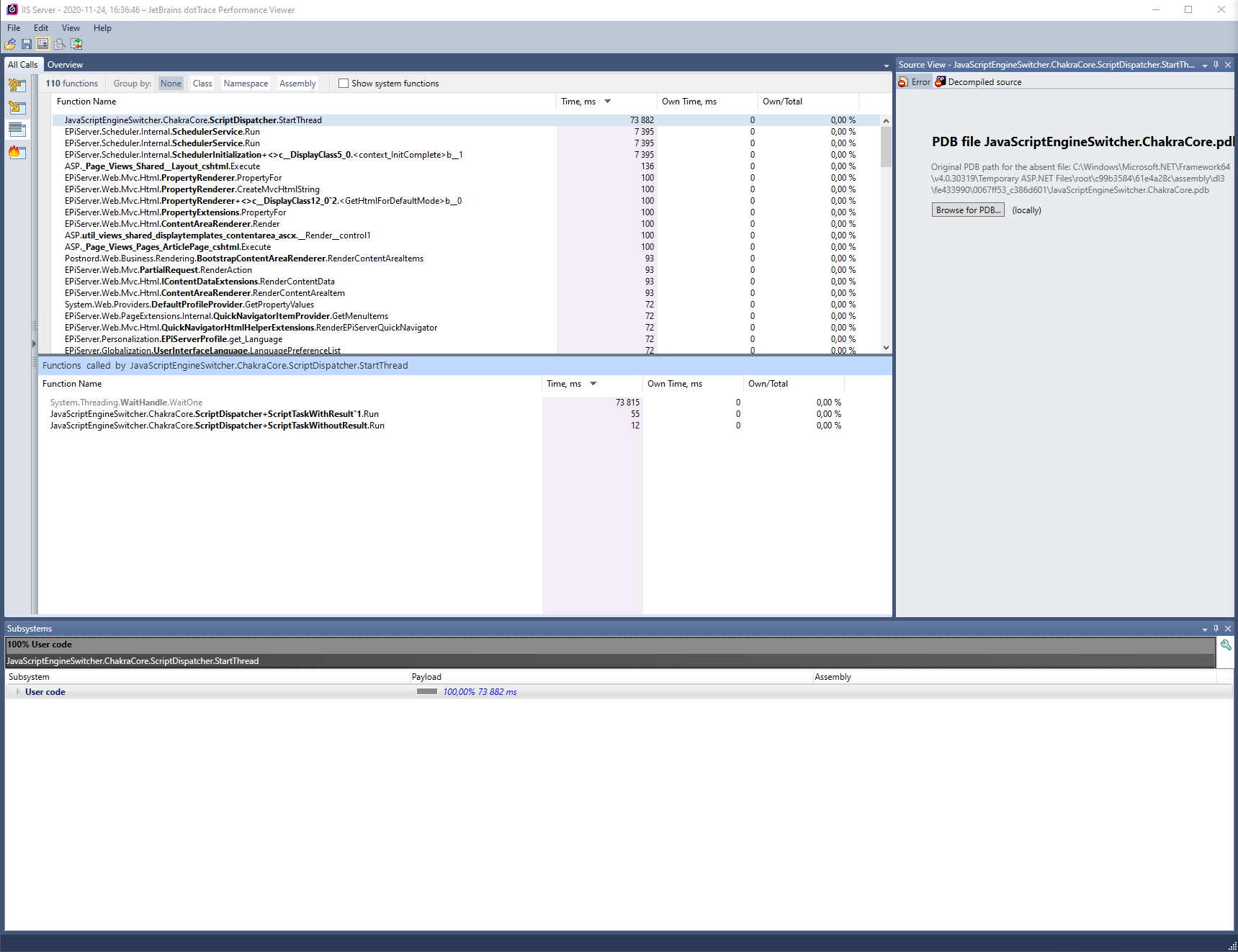
Task: Open the View menu
Action: [70, 27]
